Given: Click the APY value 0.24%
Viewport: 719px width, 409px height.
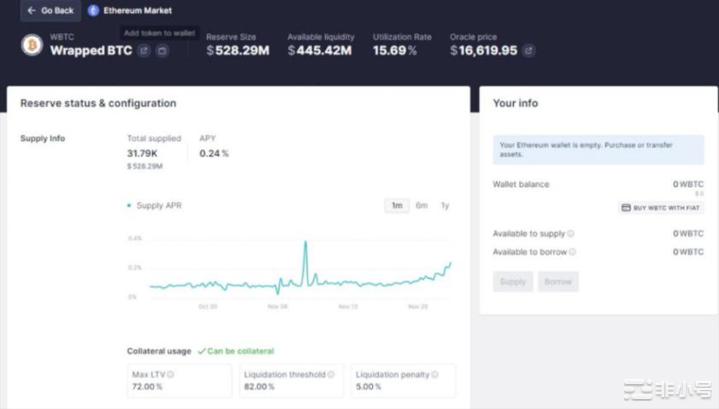Looking at the screenshot, I should [214, 153].
